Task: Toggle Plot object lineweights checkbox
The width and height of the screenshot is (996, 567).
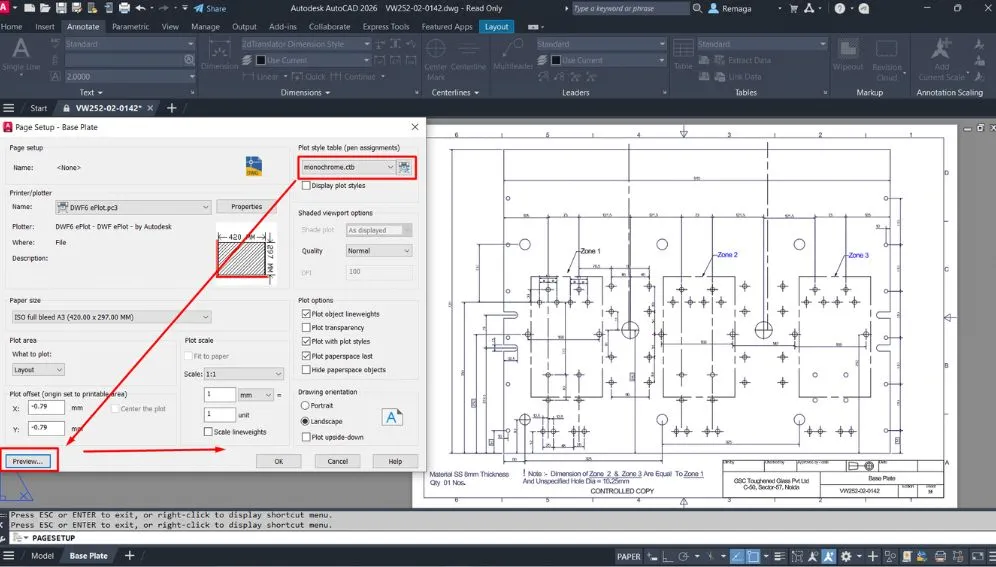Action: tap(306, 314)
